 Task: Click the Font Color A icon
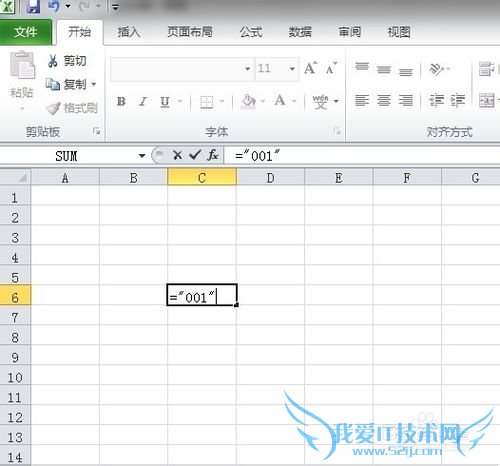pyautogui.click(x=280, y=100)
